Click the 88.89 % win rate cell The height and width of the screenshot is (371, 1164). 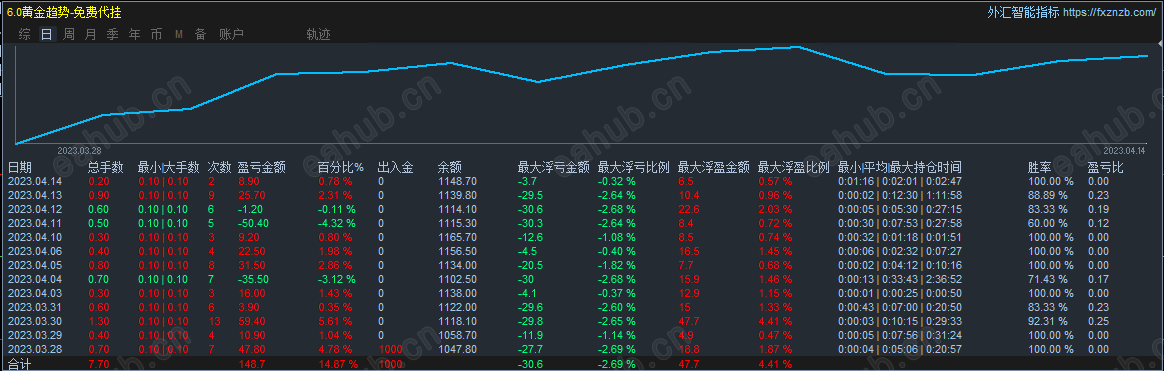1048,195
